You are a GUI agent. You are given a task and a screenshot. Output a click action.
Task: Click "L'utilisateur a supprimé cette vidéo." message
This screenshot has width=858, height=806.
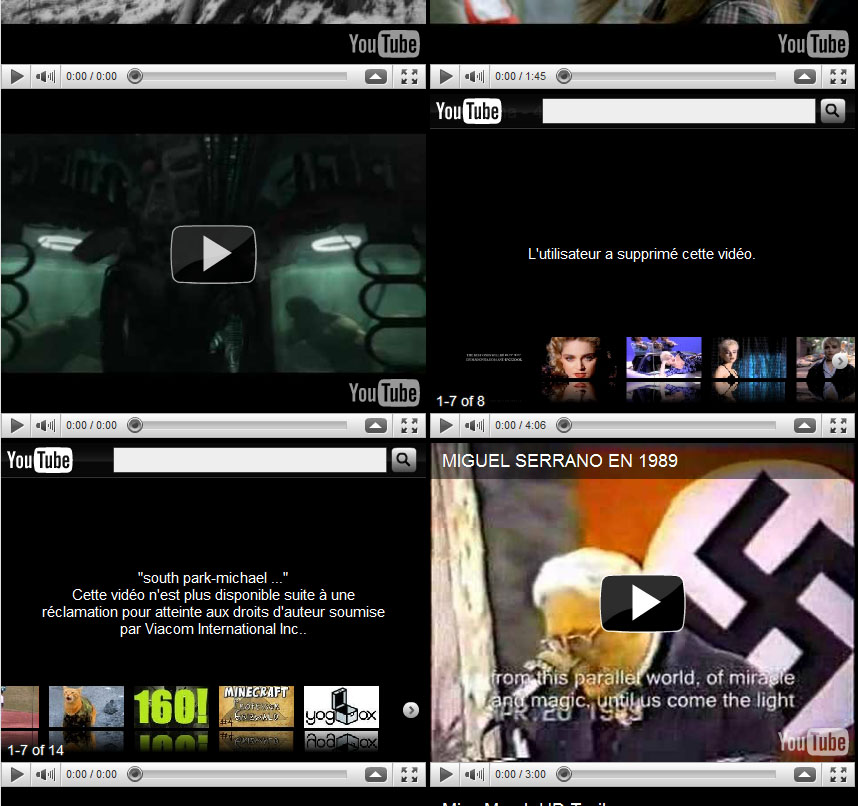point(642,254)
